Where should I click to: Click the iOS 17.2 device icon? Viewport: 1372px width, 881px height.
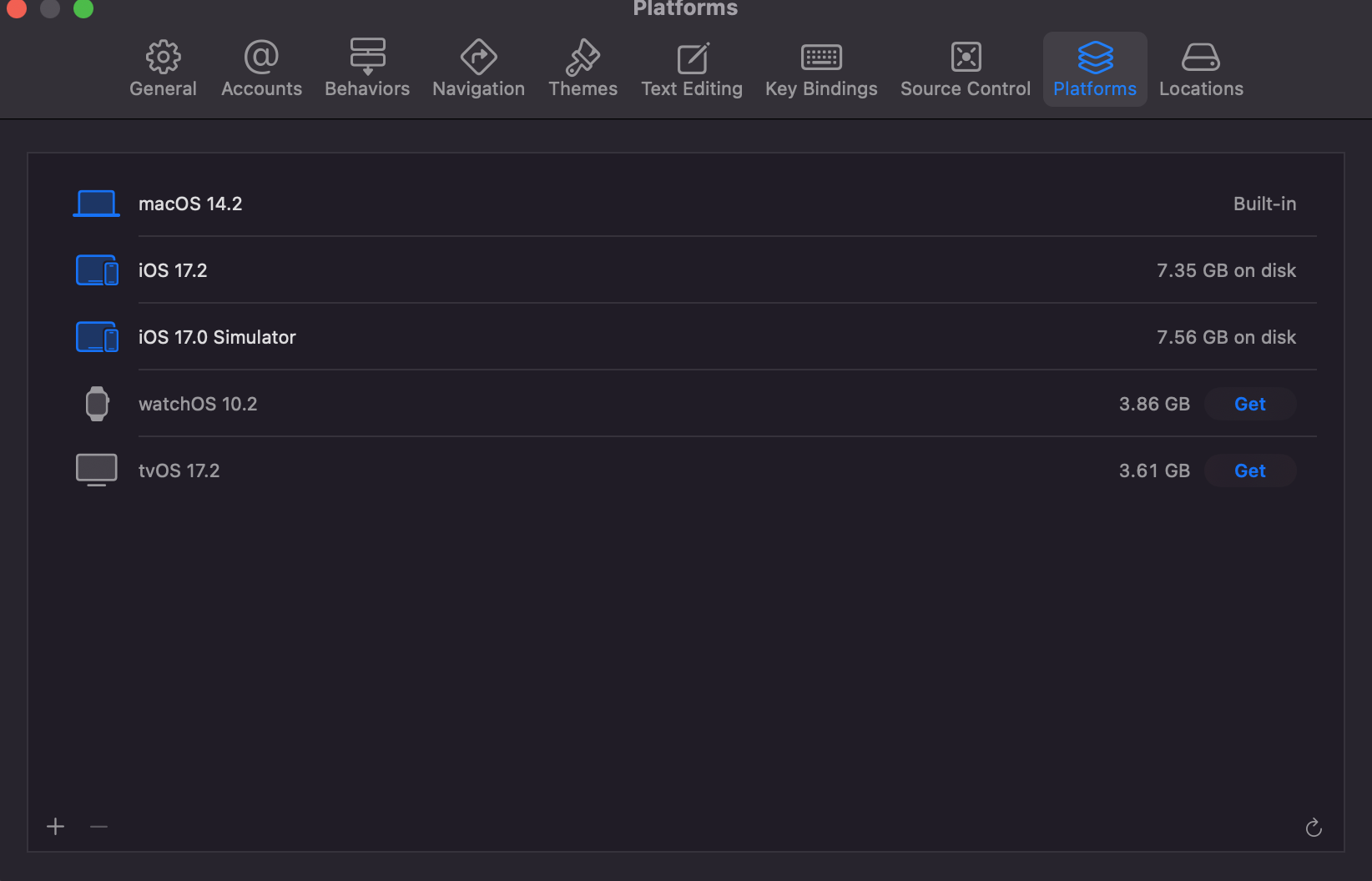[x=97, y=270]
